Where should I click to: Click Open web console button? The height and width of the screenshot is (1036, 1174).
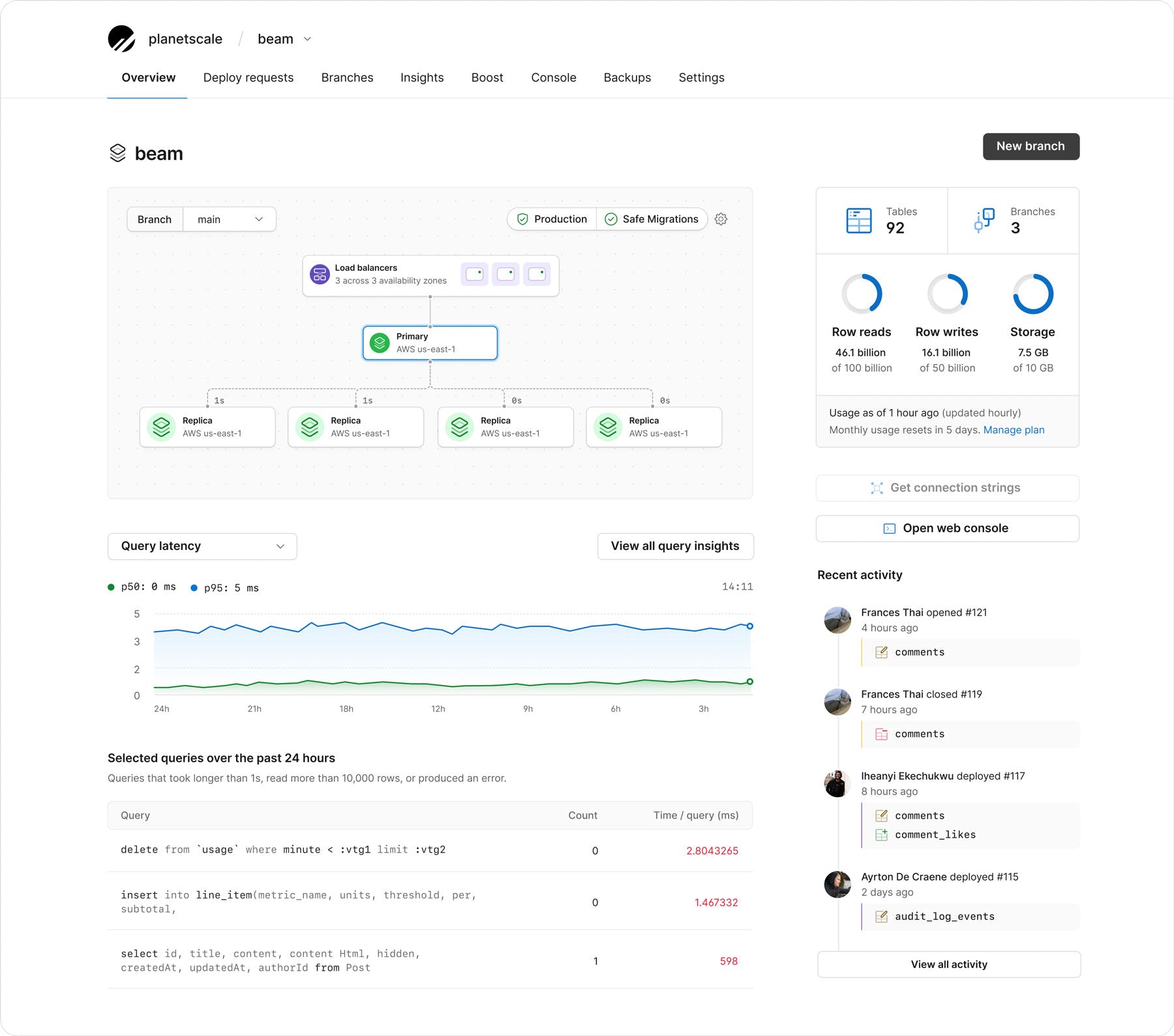(947, 528)
